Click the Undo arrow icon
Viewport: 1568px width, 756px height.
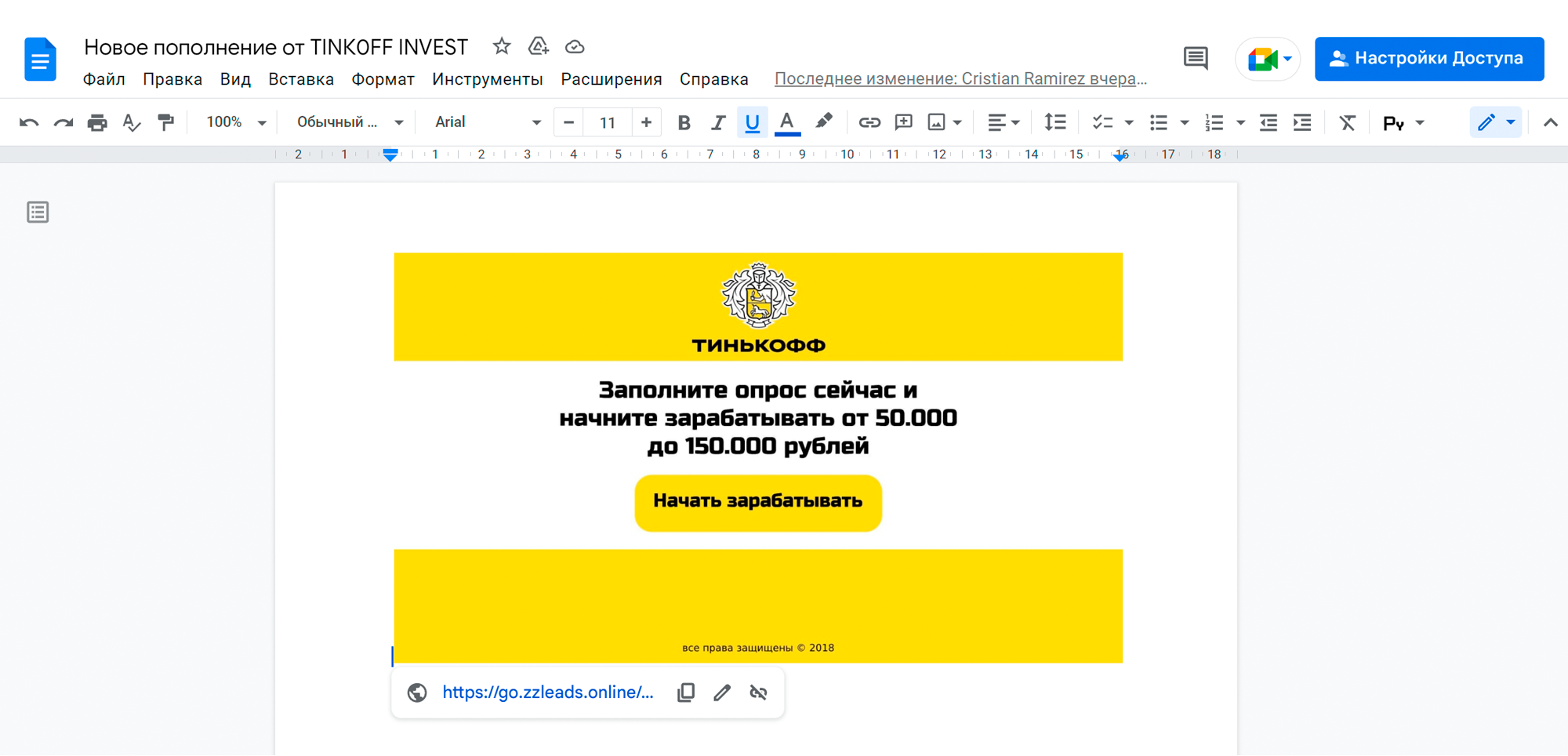[x=29, y=122]
